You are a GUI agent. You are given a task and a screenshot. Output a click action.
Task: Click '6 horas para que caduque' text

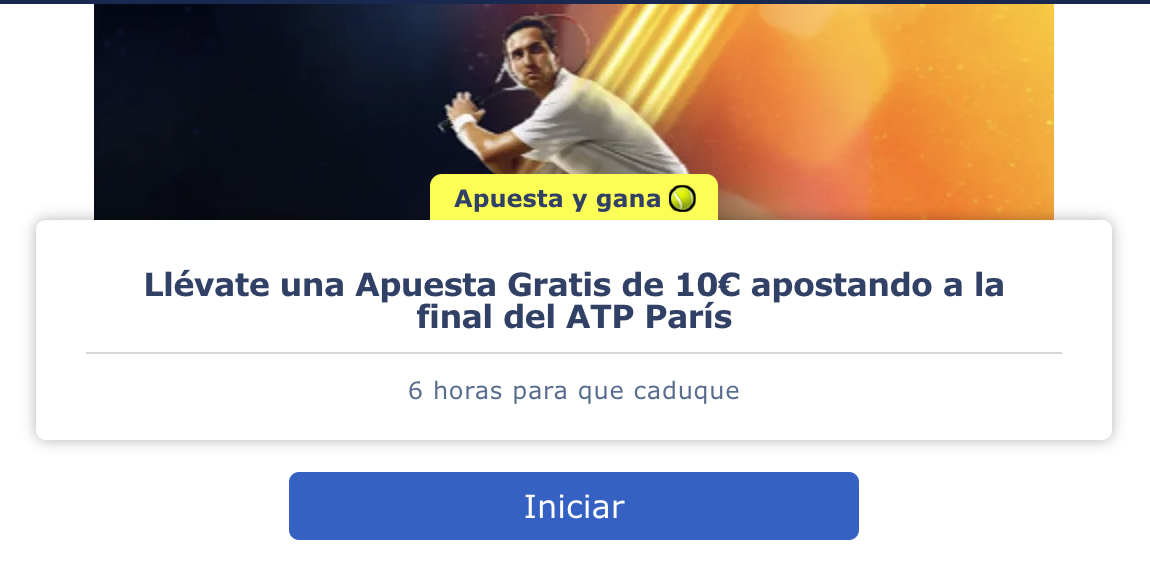point(574,390)
